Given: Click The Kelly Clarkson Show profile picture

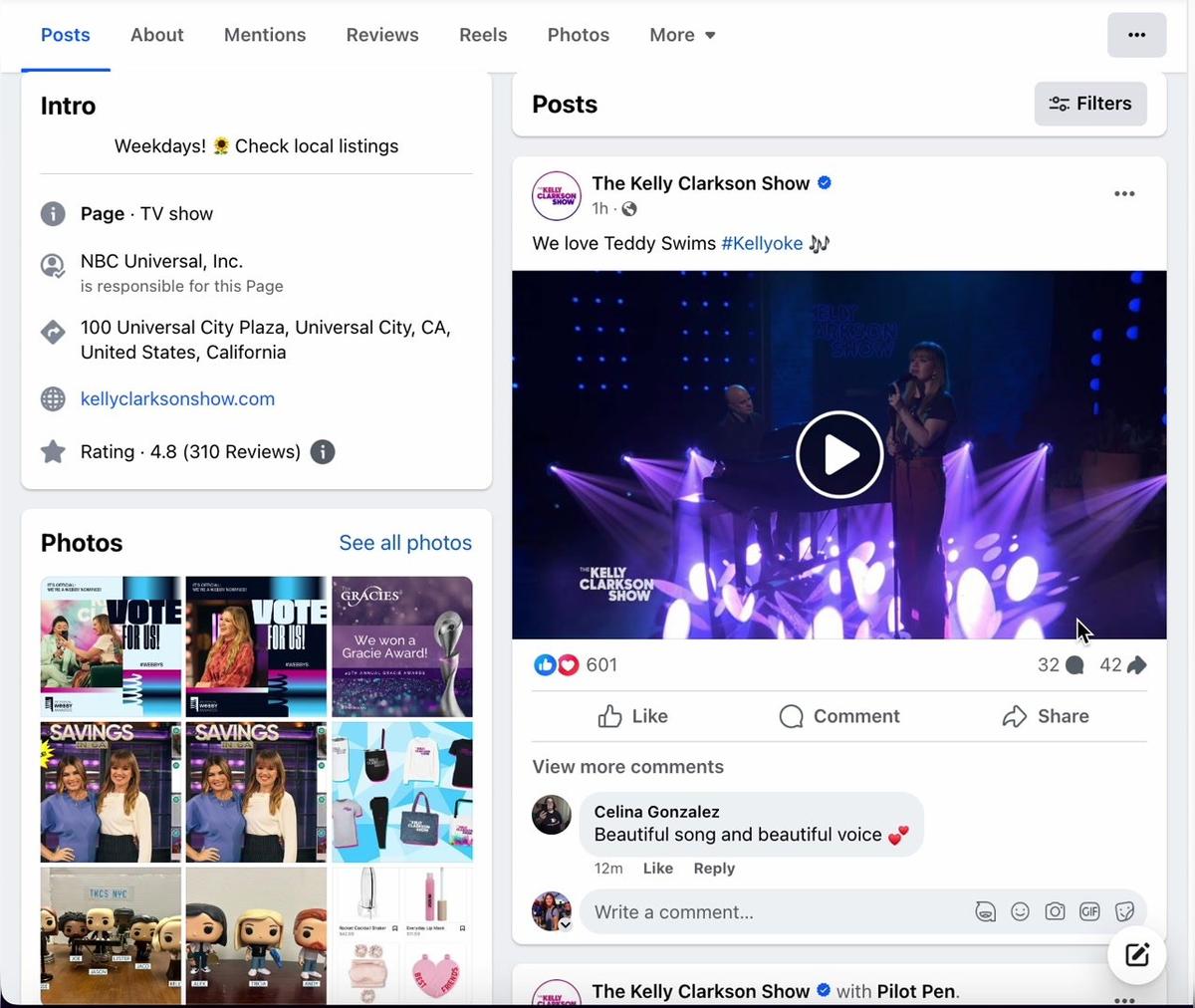Looking at the screenshot, I should (556, 195).
